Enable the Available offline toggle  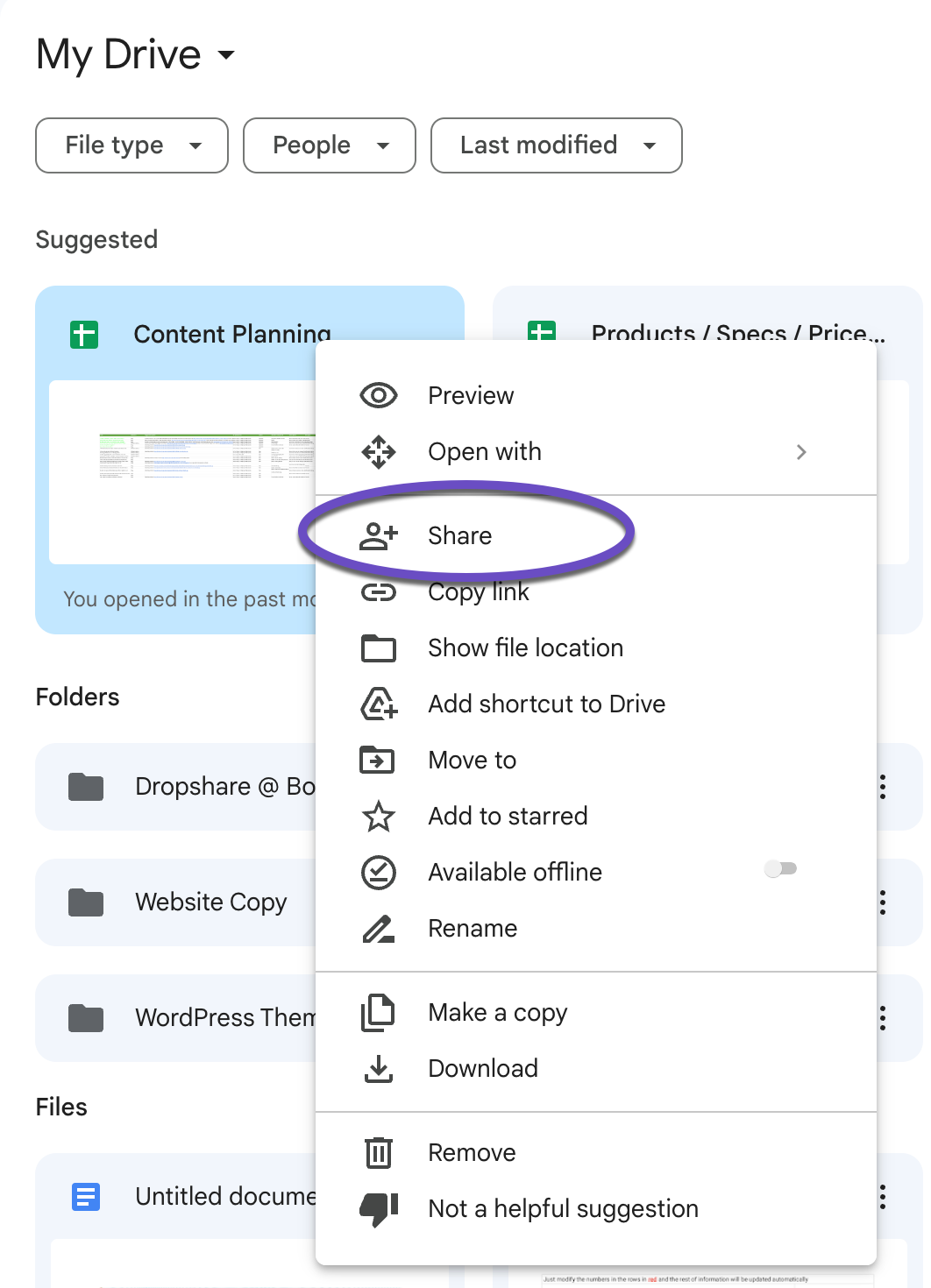[x=780, y=868]
